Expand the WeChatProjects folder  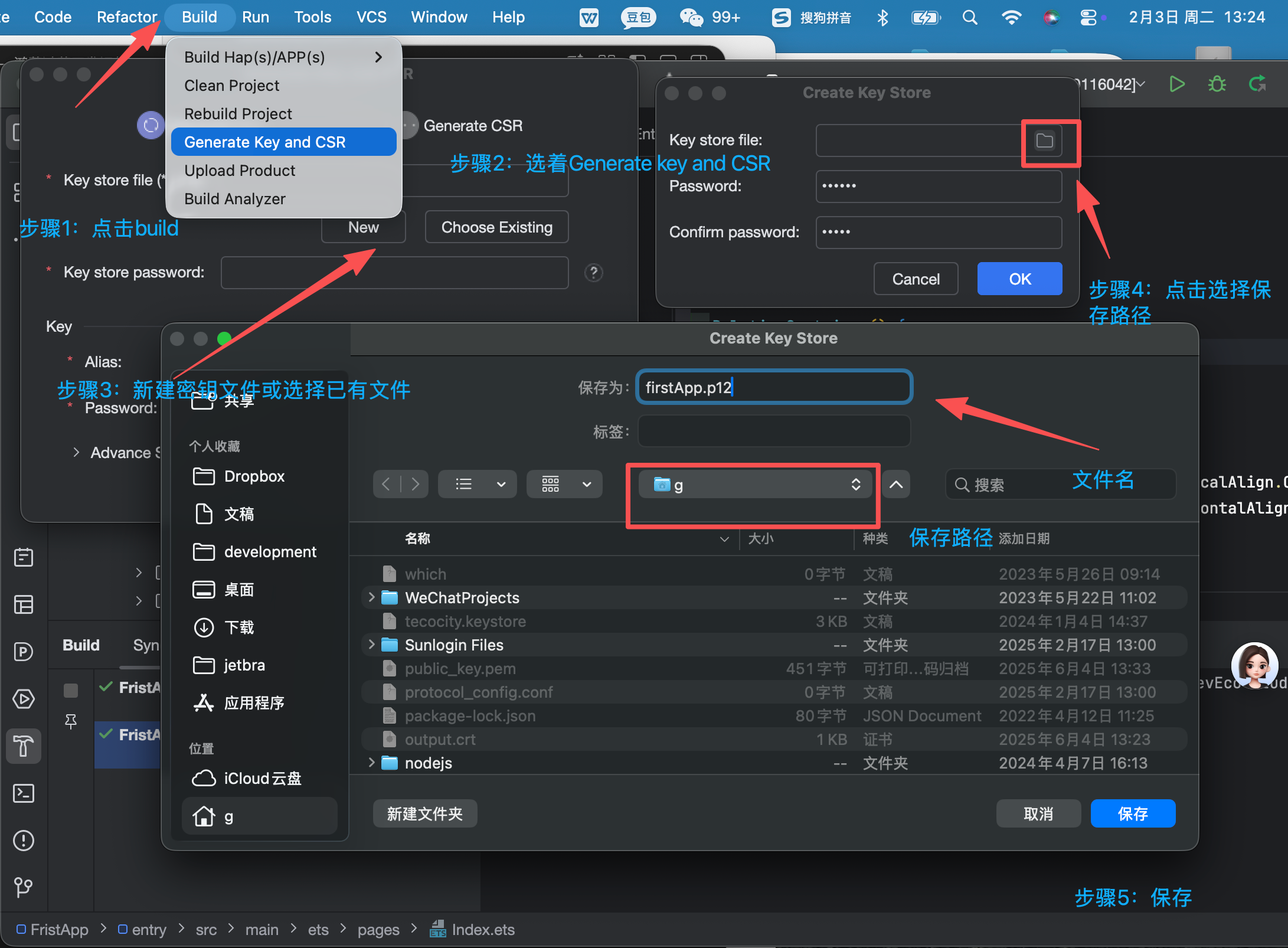pyautogui.click(x=371, y=597)
